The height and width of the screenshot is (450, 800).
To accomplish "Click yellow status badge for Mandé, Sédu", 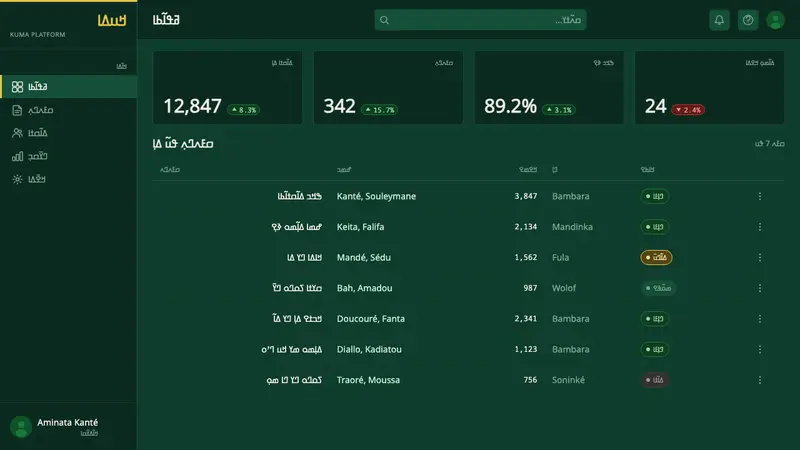I will click(656, 257).
